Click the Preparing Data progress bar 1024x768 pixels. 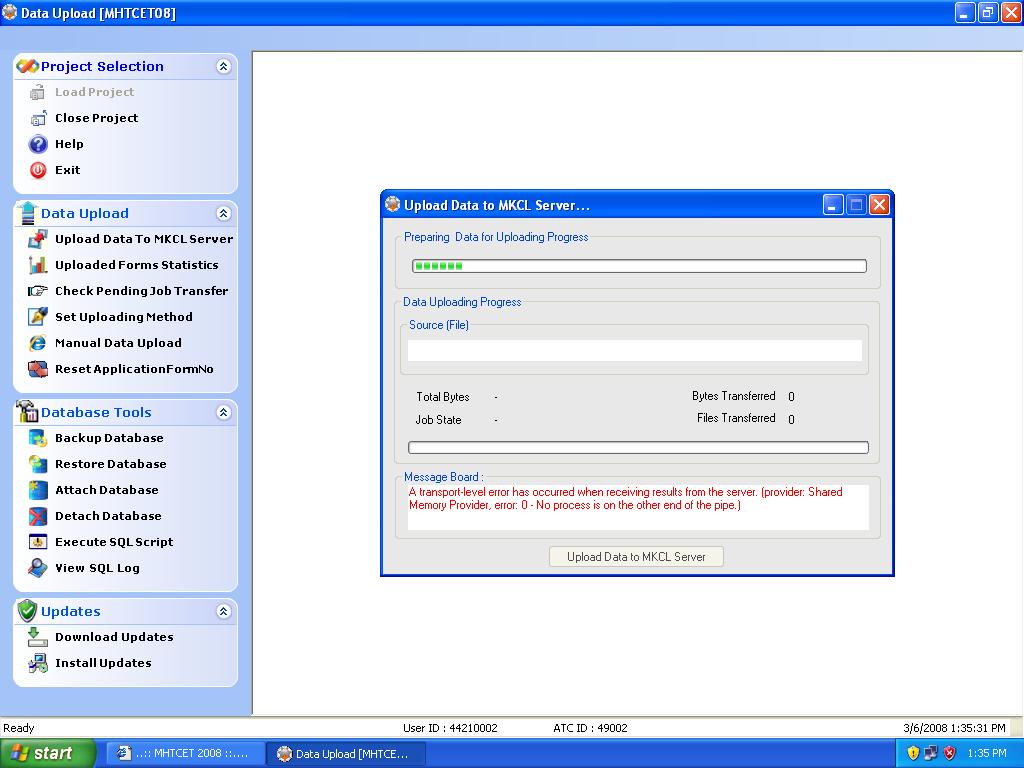click(x=639, y=266)
